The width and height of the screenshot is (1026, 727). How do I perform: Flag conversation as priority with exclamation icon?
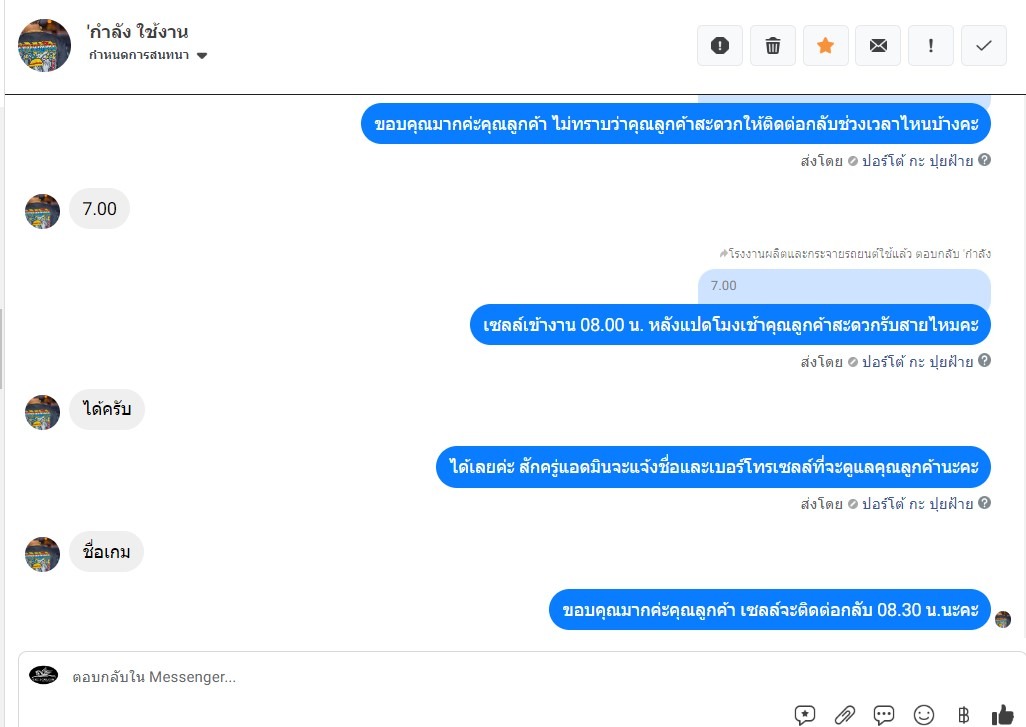click(x=931, y=46)
